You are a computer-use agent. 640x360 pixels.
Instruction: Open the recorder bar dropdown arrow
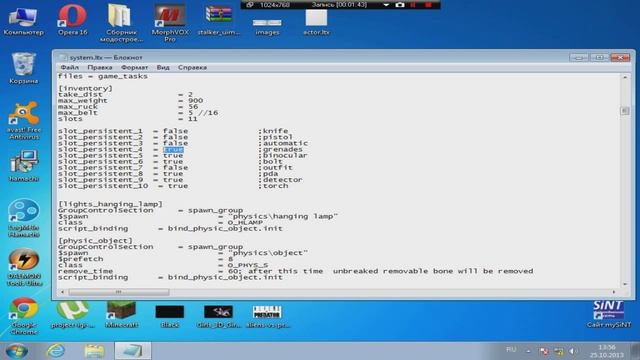coord(386,5)
